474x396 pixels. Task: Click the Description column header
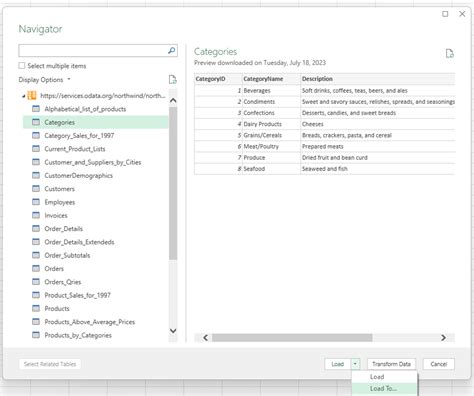click(378, 79)
